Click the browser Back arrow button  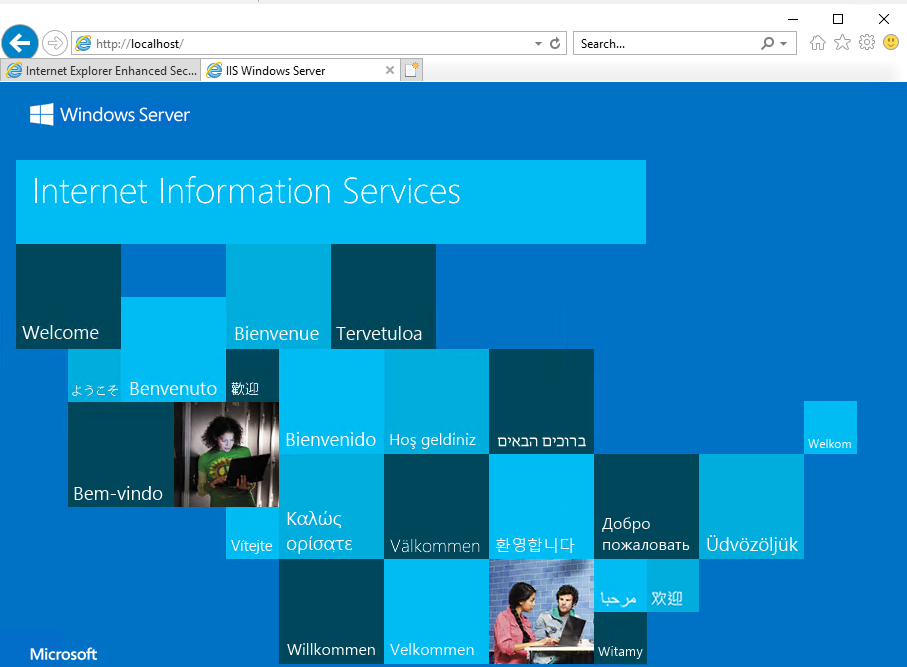tap(20, 43)
